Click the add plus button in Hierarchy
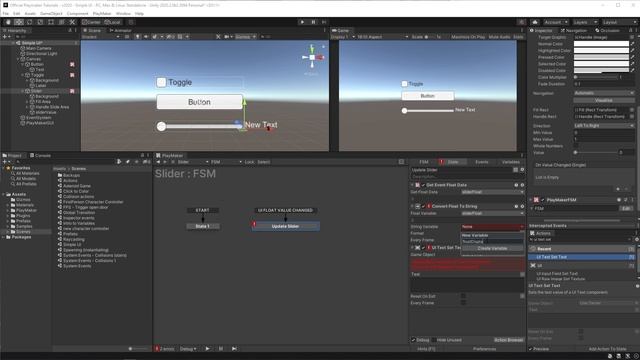The image size is (640, 360). [x=5, y=37]
